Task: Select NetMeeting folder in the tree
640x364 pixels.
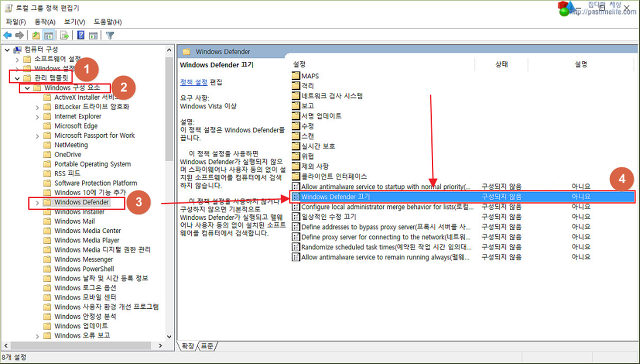Action: click(x=71, y=145)
